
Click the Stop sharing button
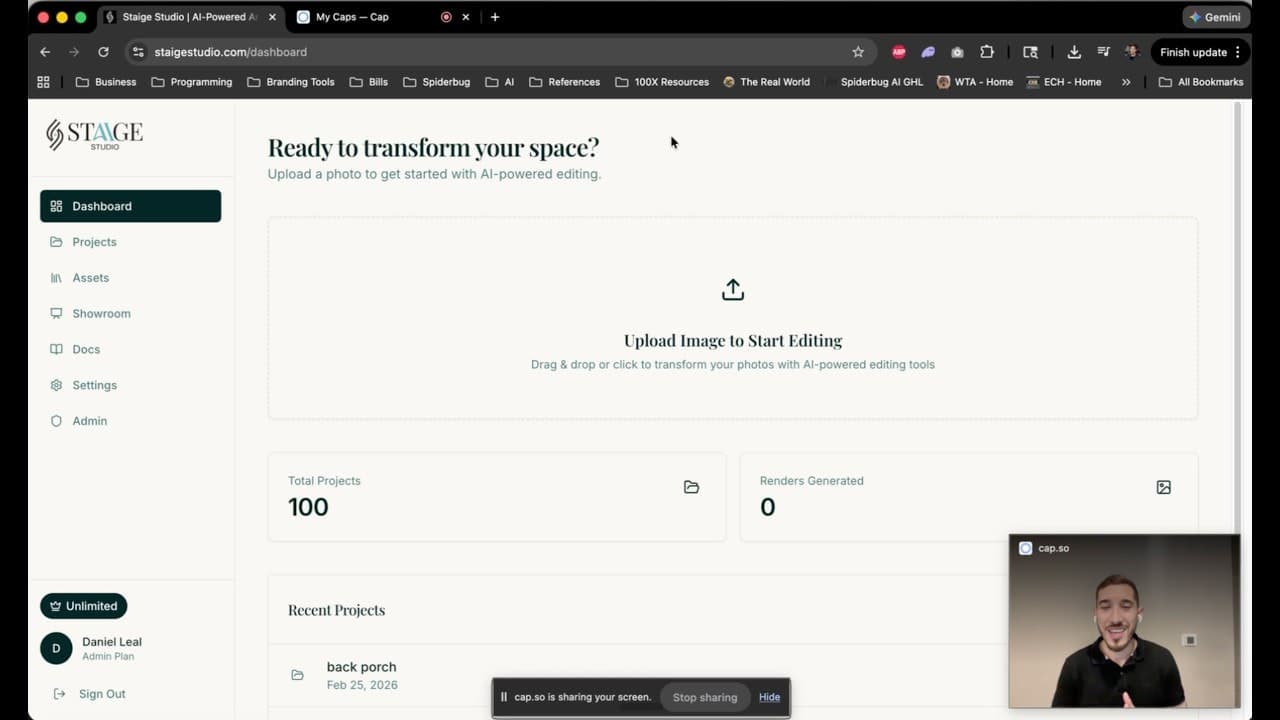coord(705,697)
